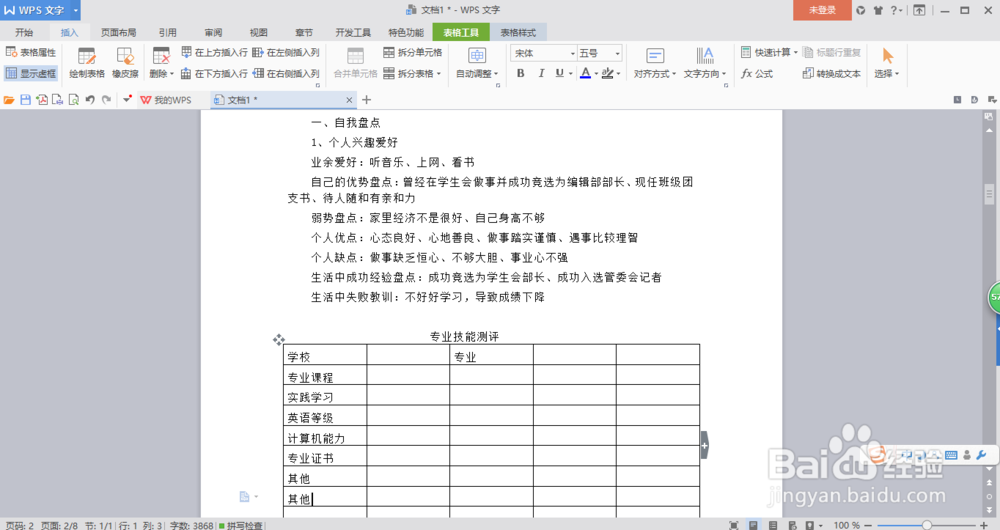This screenshot has height=530, width=1000.
Task: Insert a column left with 在左侧插入列
Action: pos(286,52)
